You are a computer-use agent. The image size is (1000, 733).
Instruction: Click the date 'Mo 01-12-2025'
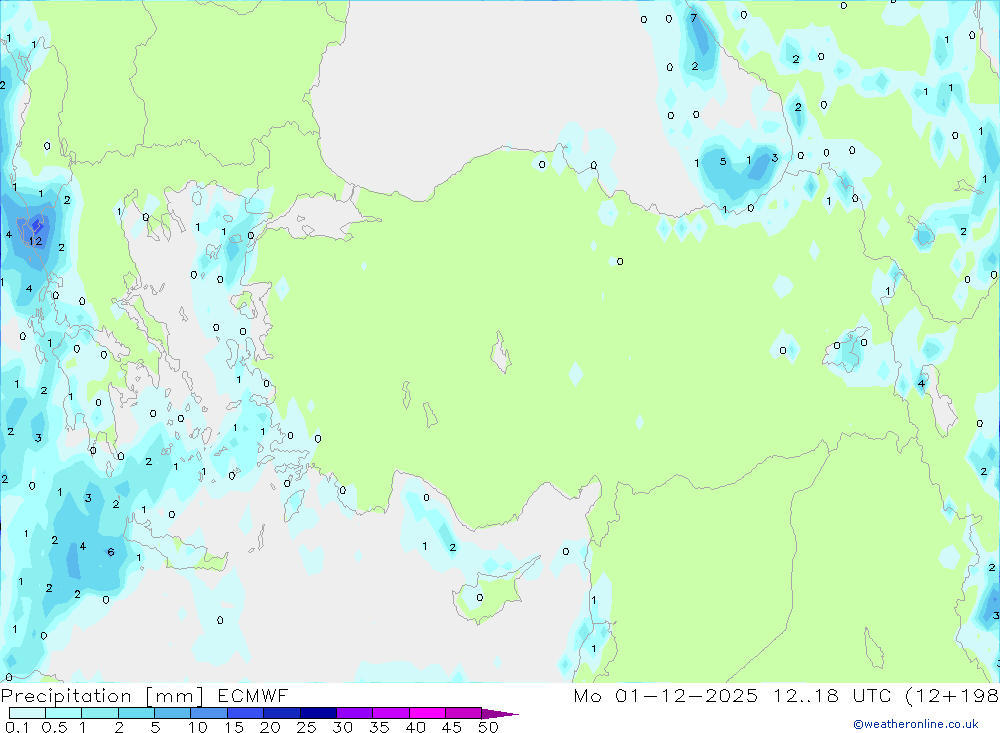[x=666, y=695]
